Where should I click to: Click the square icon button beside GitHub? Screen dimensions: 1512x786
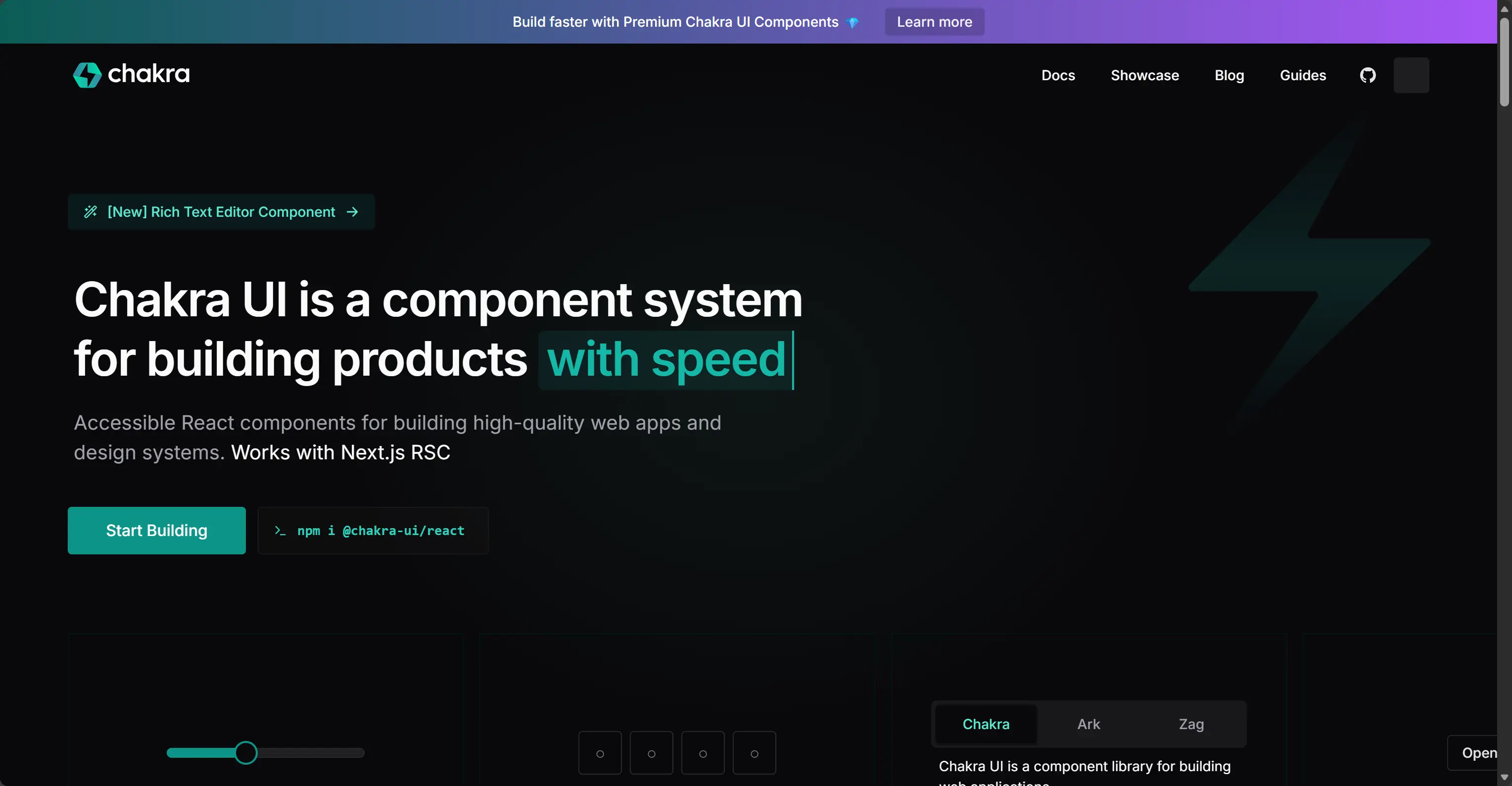coord(1411,75)
